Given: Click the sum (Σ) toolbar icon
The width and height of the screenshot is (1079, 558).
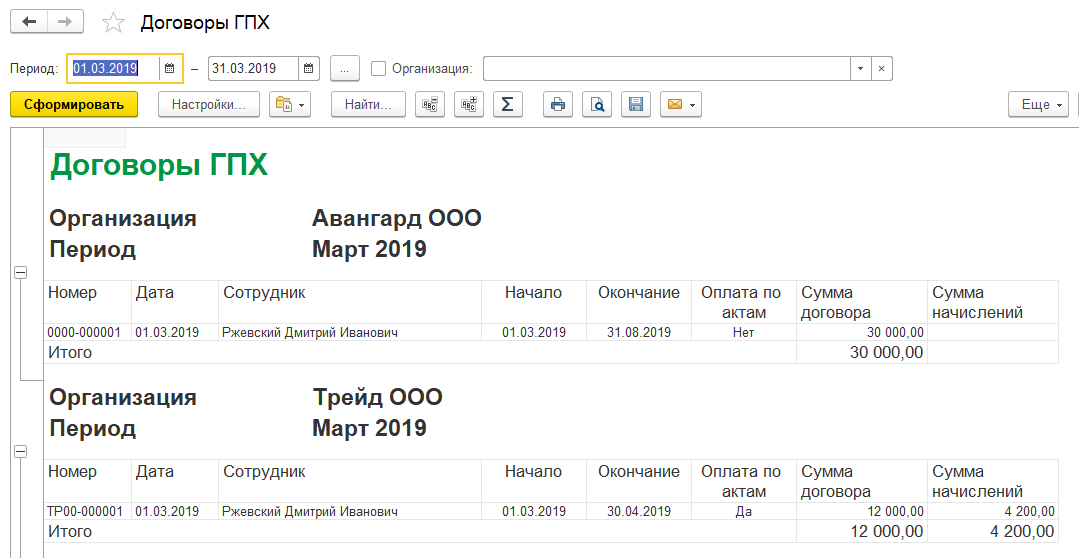Looking at the screenshot, I should [507, 104].
